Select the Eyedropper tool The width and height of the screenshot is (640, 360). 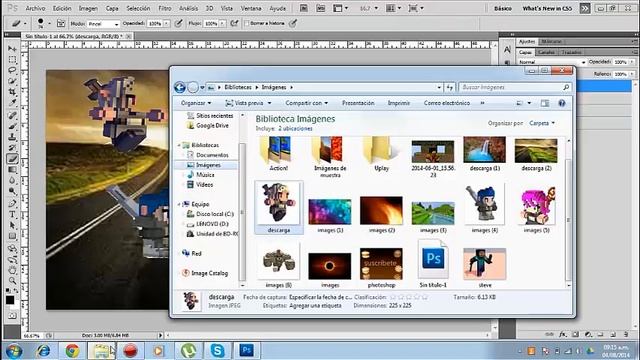(12, 103)
